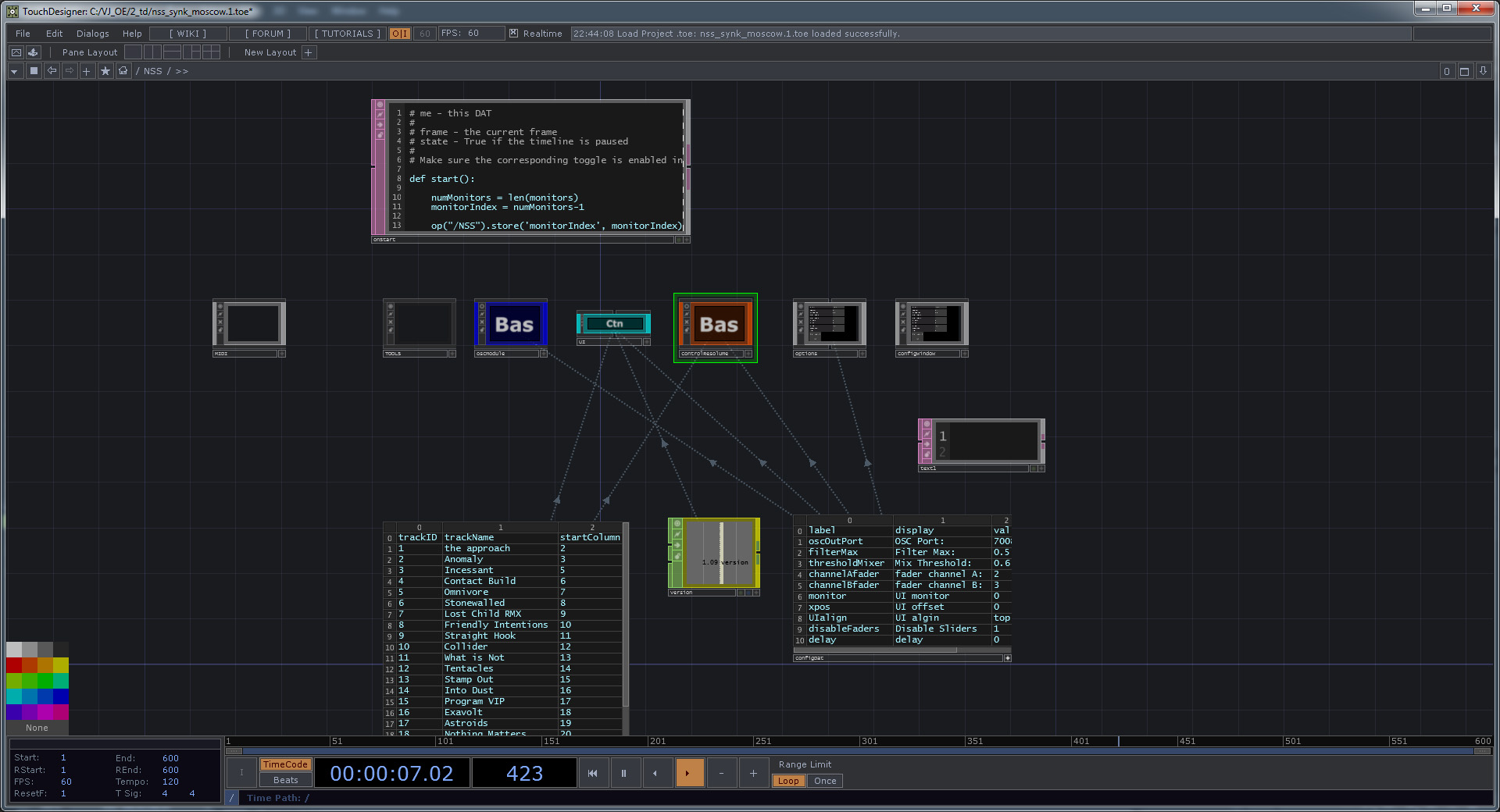The image size is (1500, 812).
Task: Pick the red color swatch in palette
Action: (x=14, y=665)
